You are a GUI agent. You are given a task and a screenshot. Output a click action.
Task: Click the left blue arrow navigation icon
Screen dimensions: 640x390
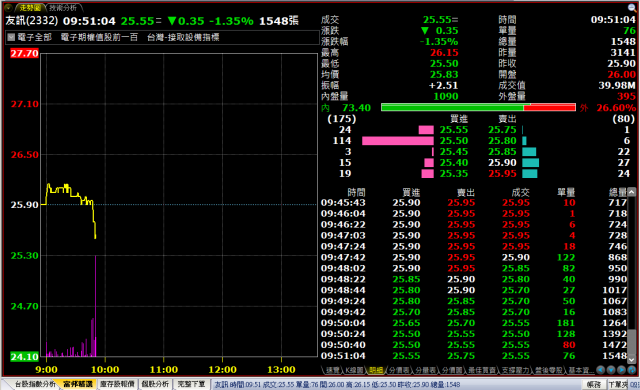tap(600, 370)
